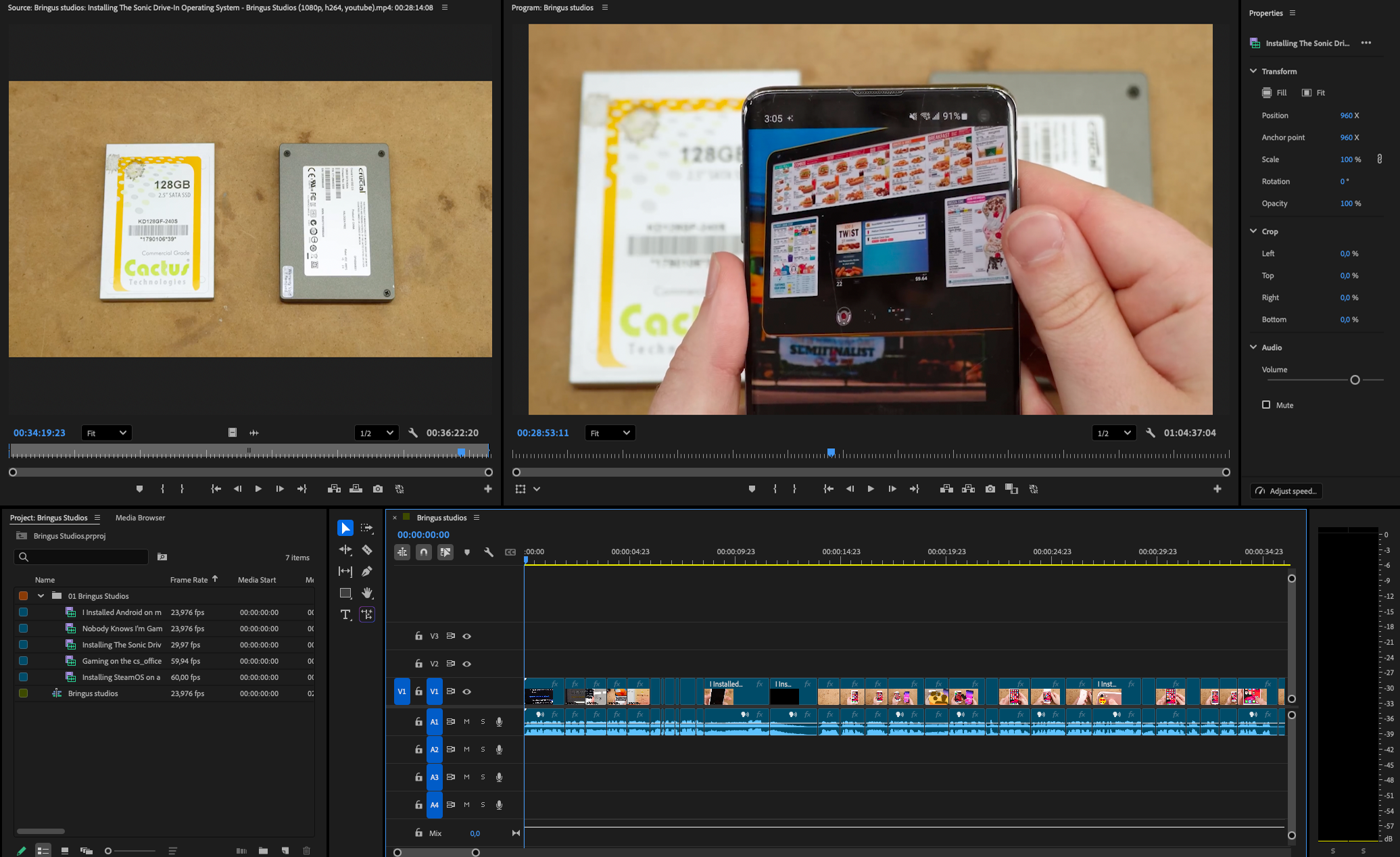Select the Razor tool
Image resolution: width=1400 pixels, height=857 pixels.
tap(367, 549)
